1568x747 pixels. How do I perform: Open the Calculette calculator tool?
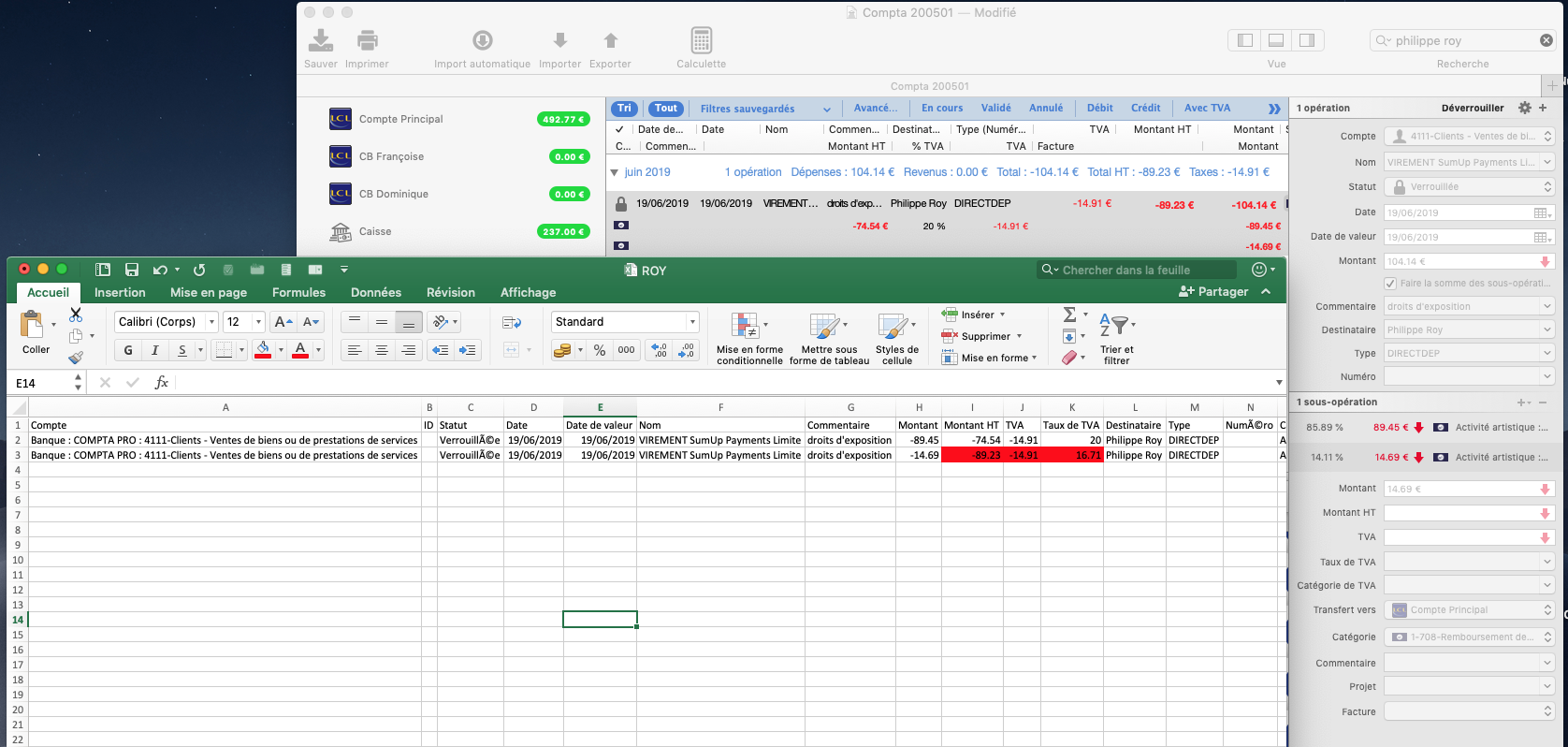coord(702,40)
